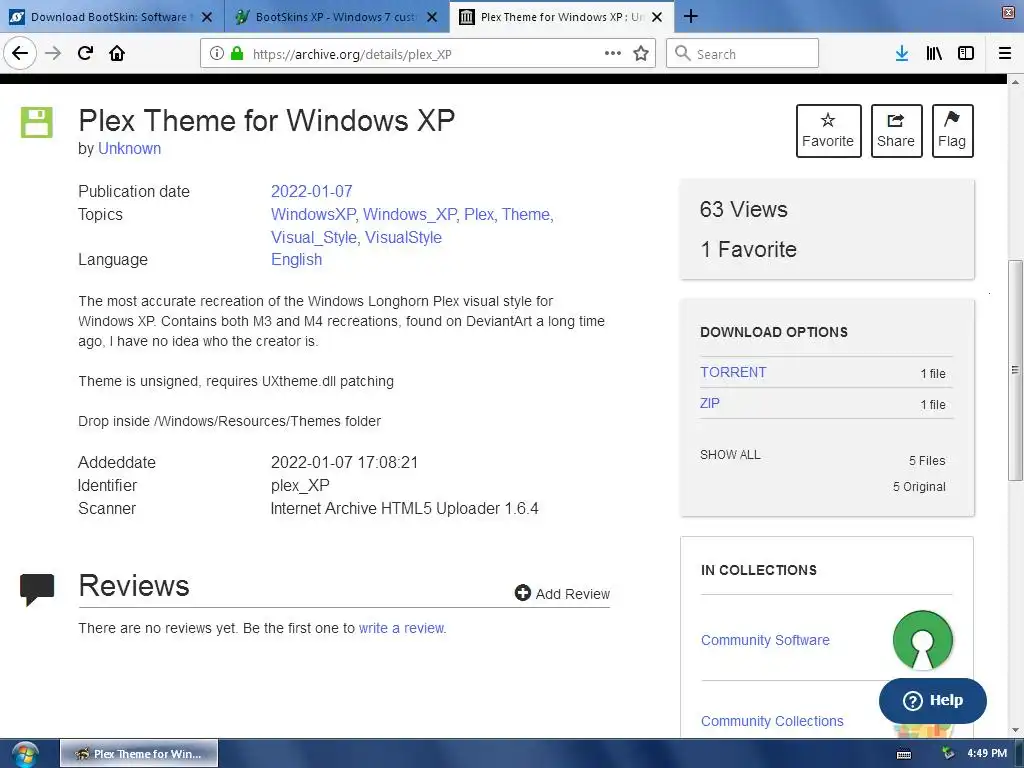The height and width of the screenshot is (768, 1024).
Task: Toggle the sidebars icon
Action: click(x=966, y=54)
